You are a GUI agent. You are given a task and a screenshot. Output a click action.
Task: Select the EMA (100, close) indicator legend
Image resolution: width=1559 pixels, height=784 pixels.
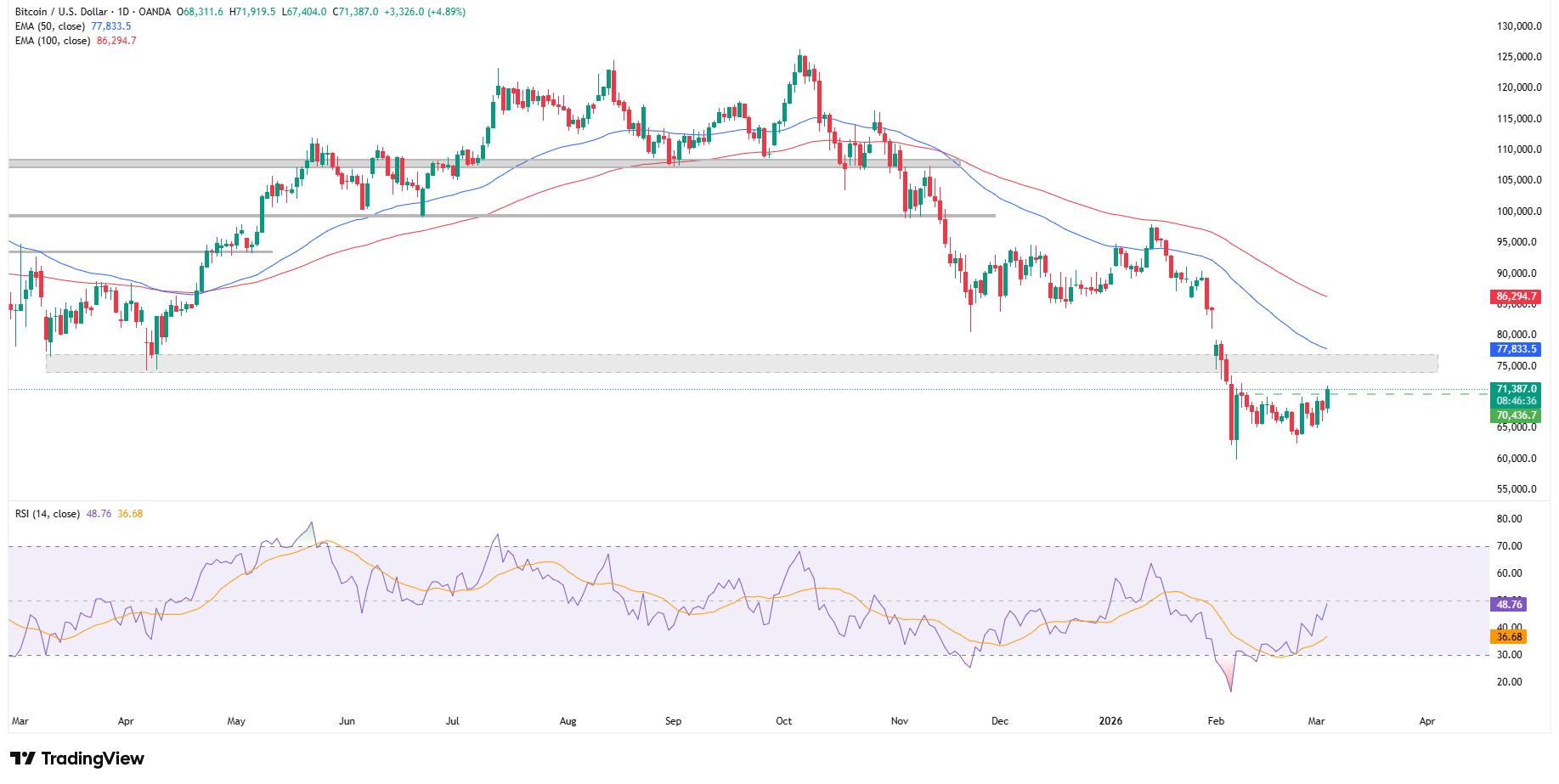pos(53,41)
